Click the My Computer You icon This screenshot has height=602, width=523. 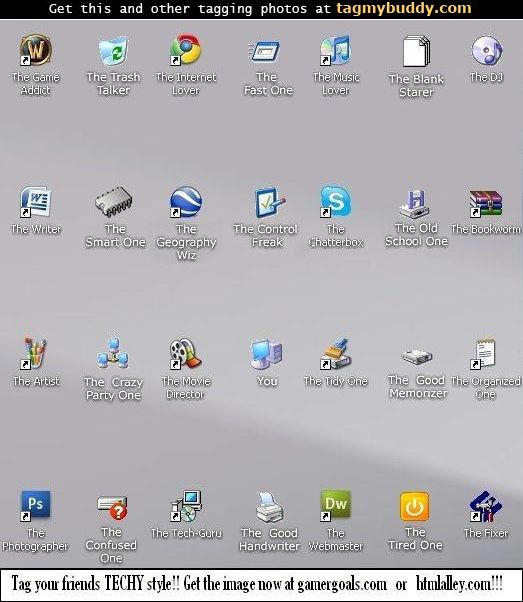tap(266, 354)
